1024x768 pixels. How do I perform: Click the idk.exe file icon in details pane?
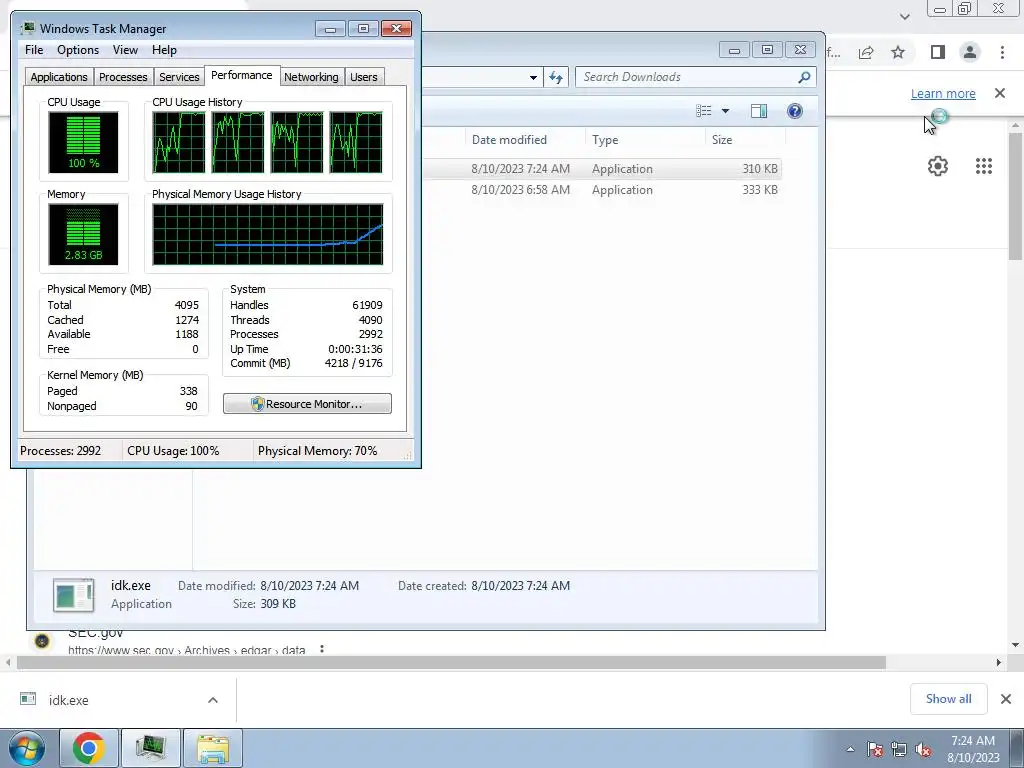(73, 594)
